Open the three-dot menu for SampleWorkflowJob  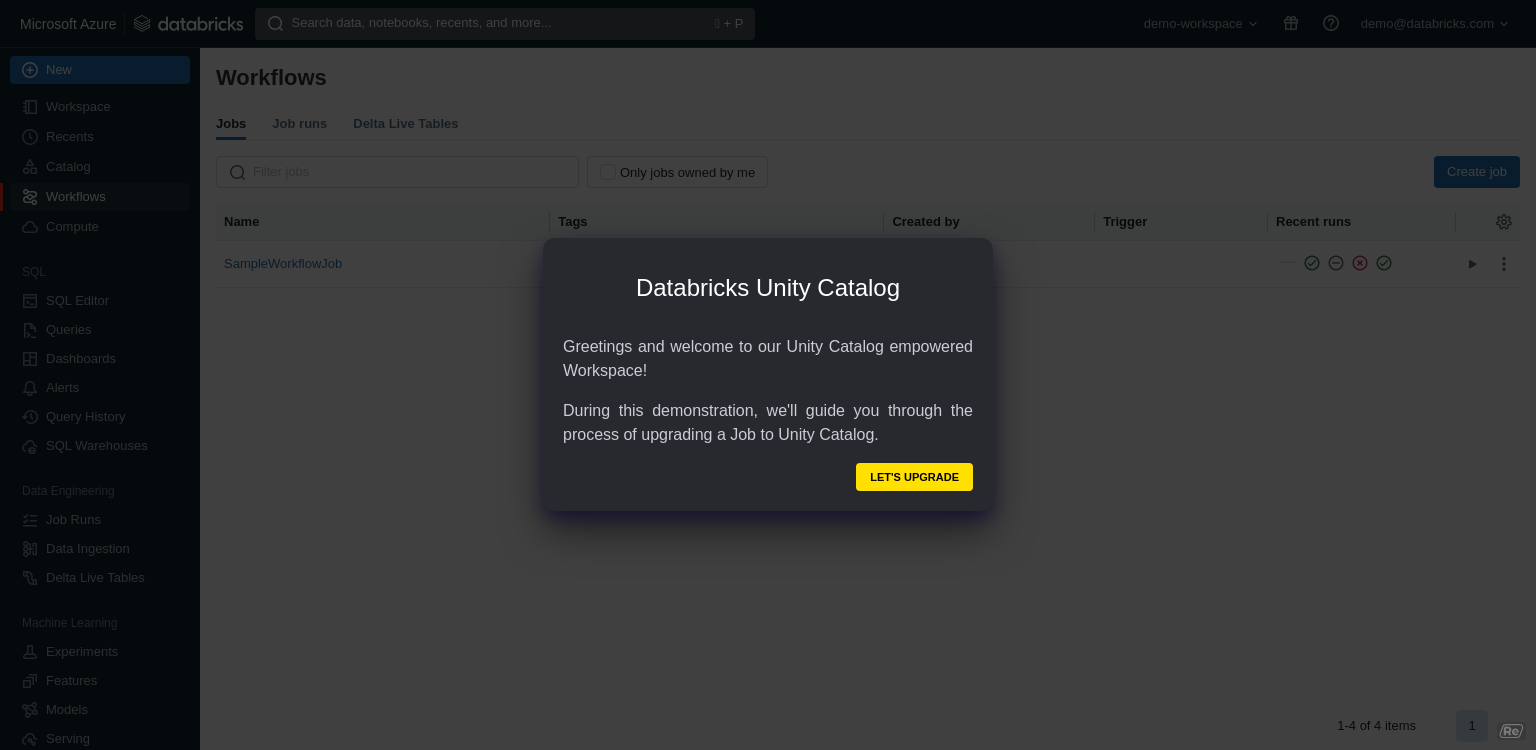(1503, 263)
